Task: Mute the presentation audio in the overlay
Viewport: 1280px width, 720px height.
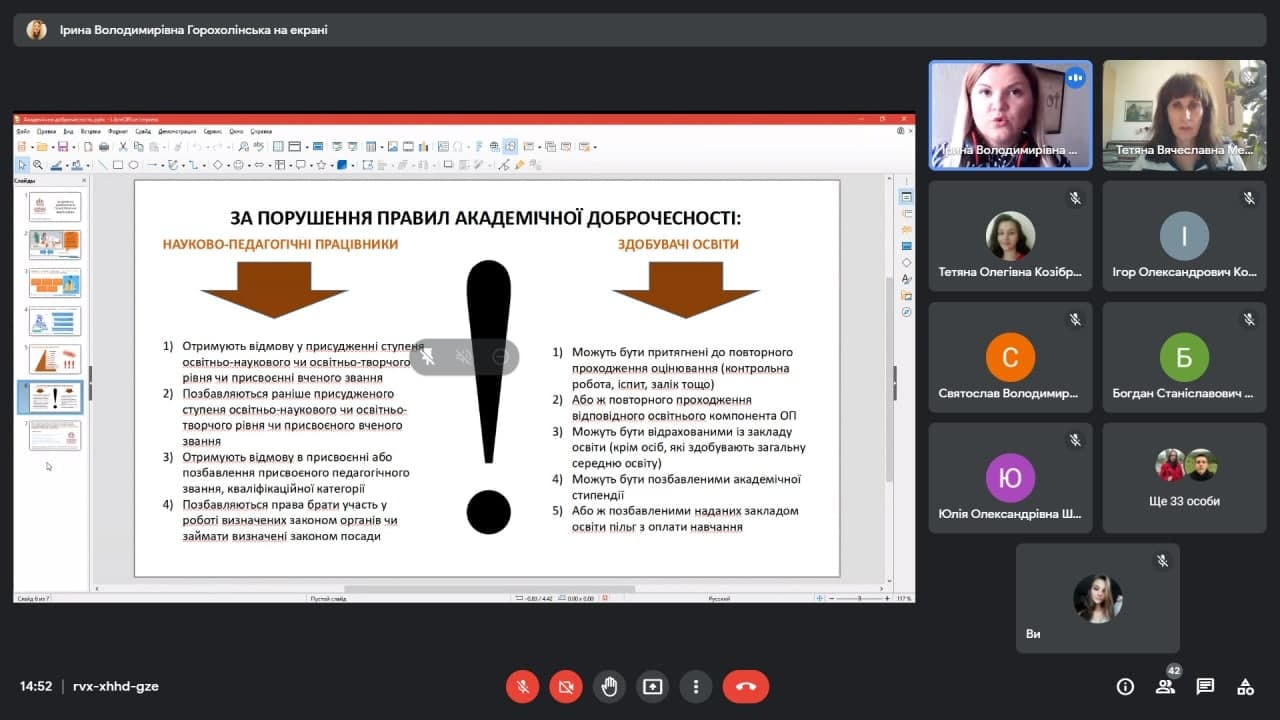Action: pos(463,356)
